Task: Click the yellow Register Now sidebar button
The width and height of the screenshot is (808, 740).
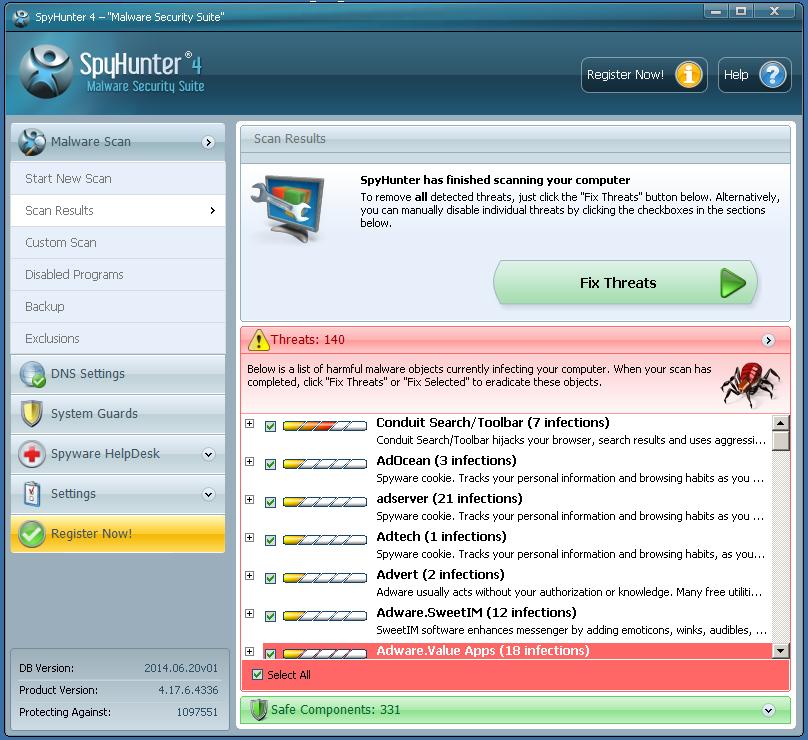Action: point(118,534)
